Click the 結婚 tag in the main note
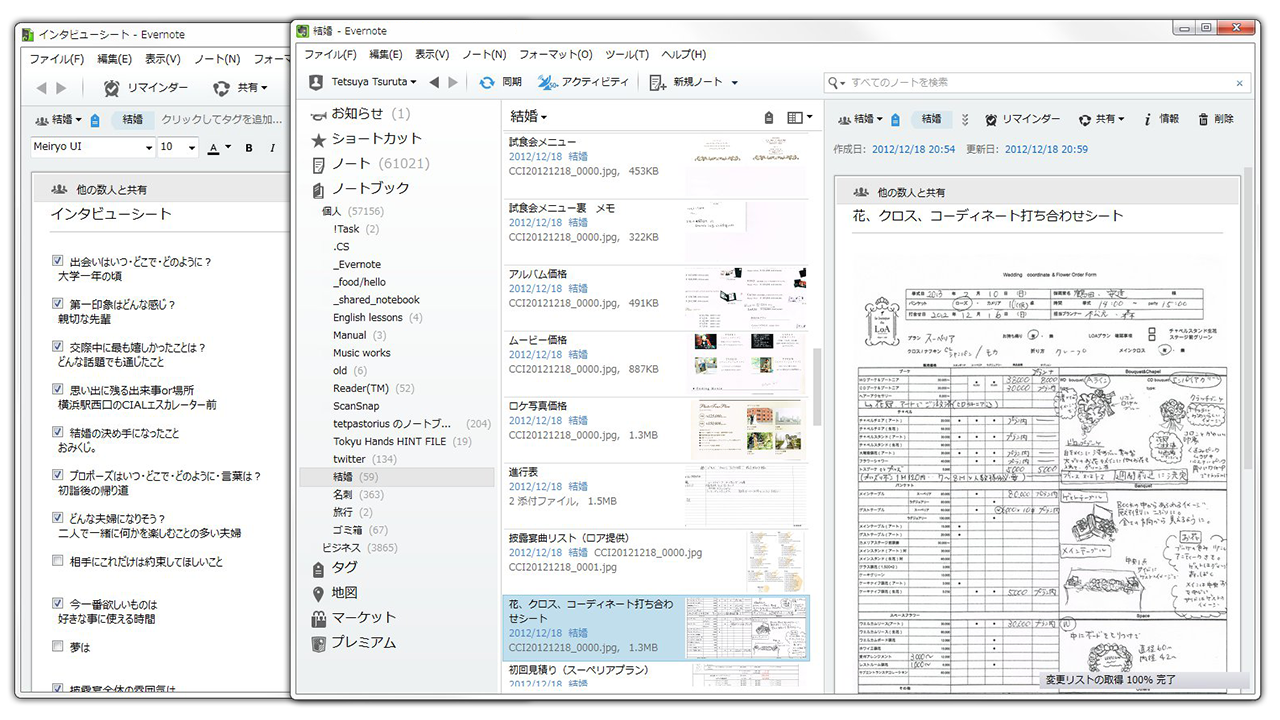This screenshot has width=1280, height=720. 931,119
